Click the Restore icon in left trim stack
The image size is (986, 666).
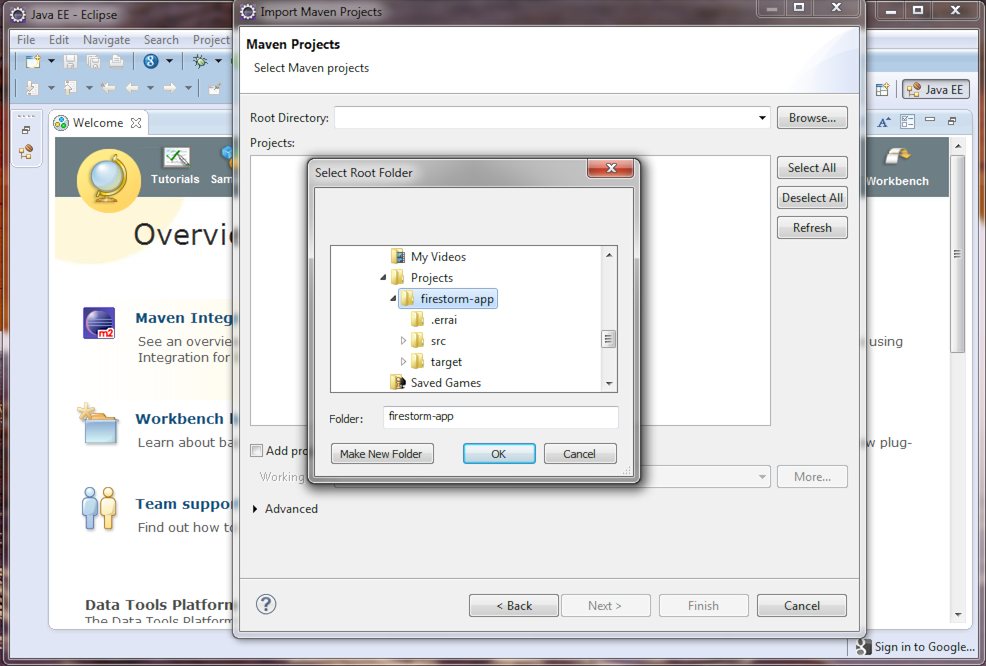coord(26,130)
